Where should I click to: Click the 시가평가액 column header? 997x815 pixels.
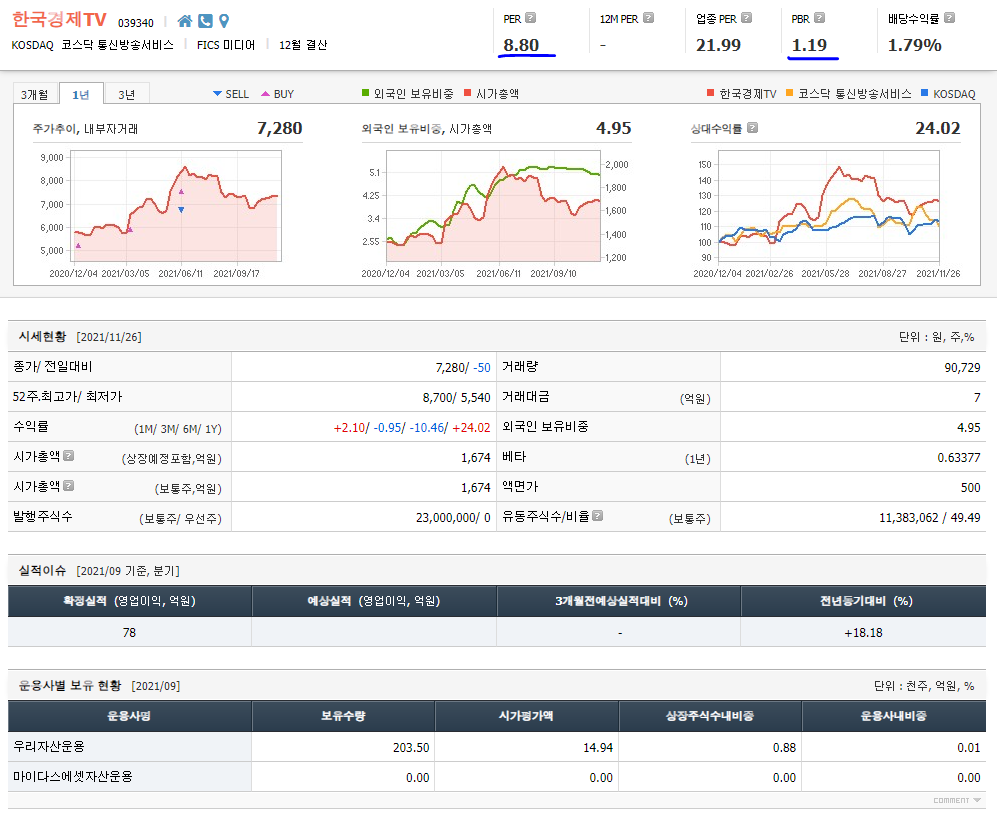(x=526, y=716)
